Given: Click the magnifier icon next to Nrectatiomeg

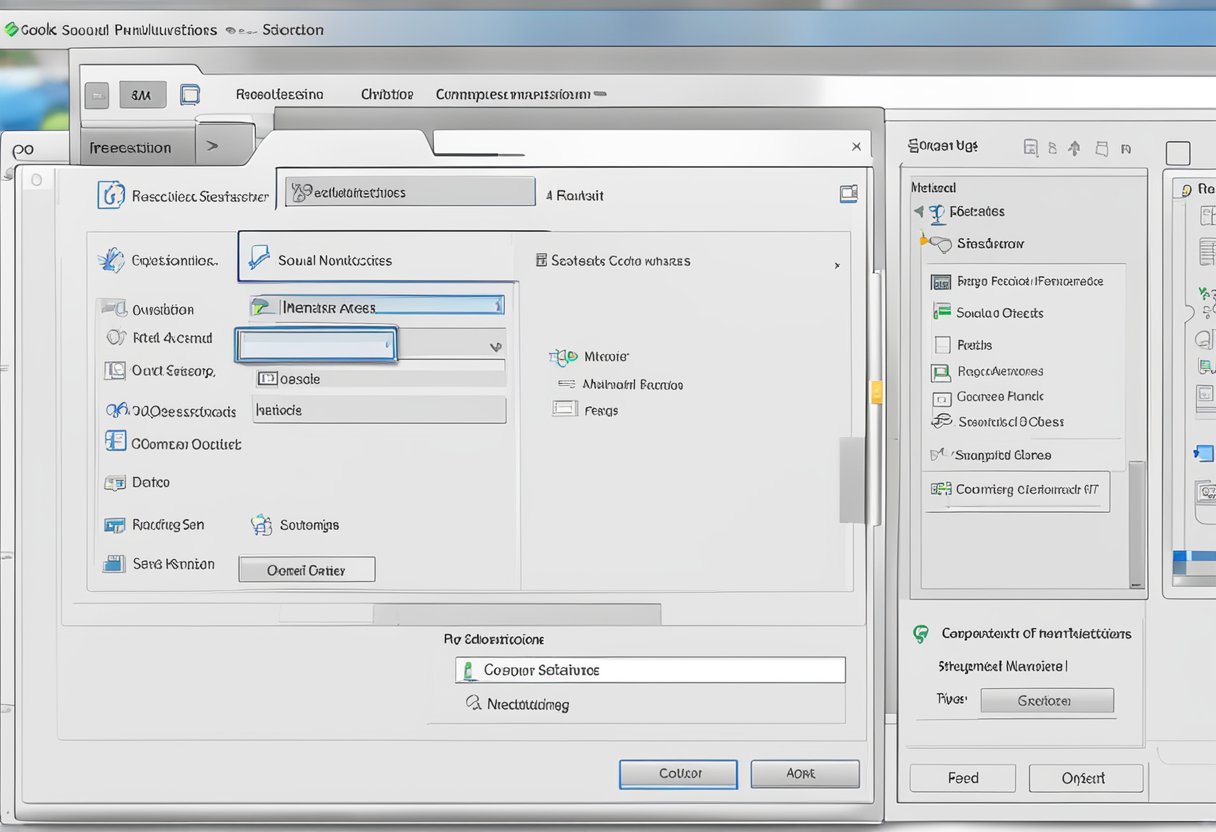Looking at the screenshot, I should point(474,704).
